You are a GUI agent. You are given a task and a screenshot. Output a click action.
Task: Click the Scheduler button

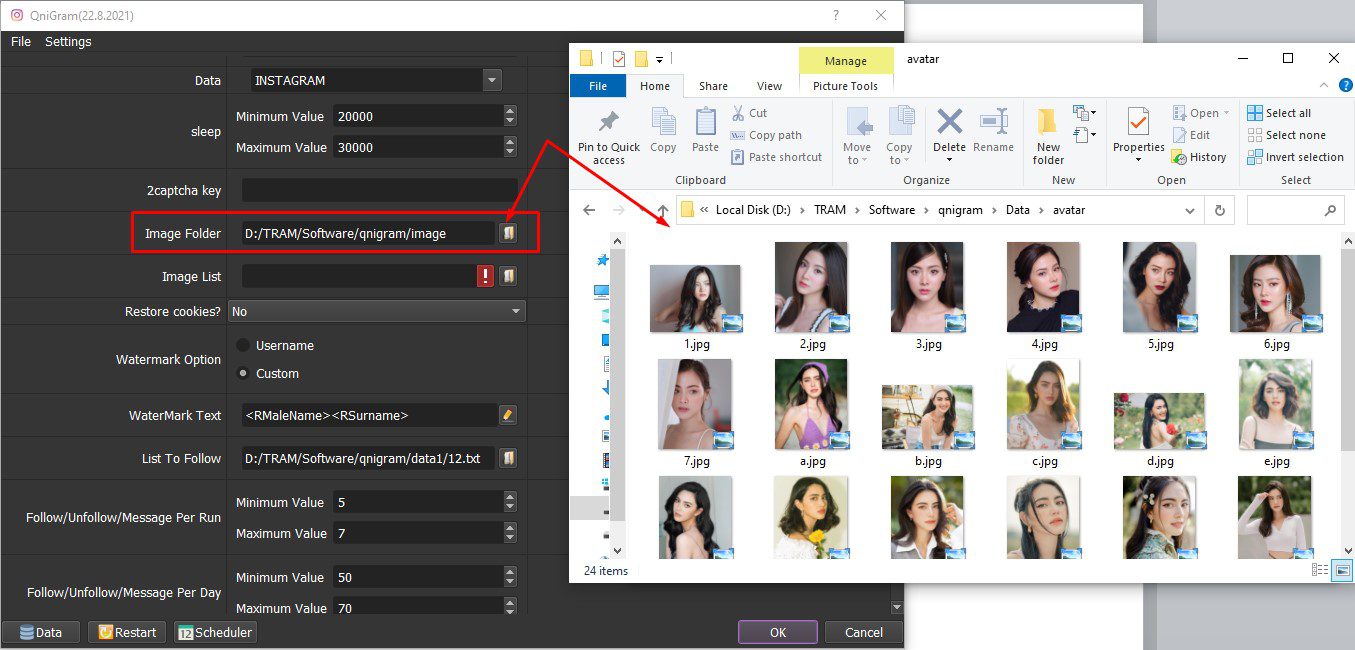click(215, 632)
